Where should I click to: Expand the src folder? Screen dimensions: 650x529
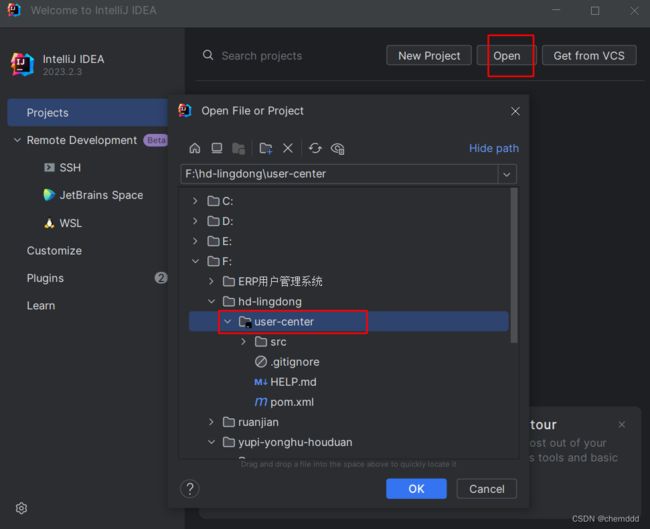(244, 342)
